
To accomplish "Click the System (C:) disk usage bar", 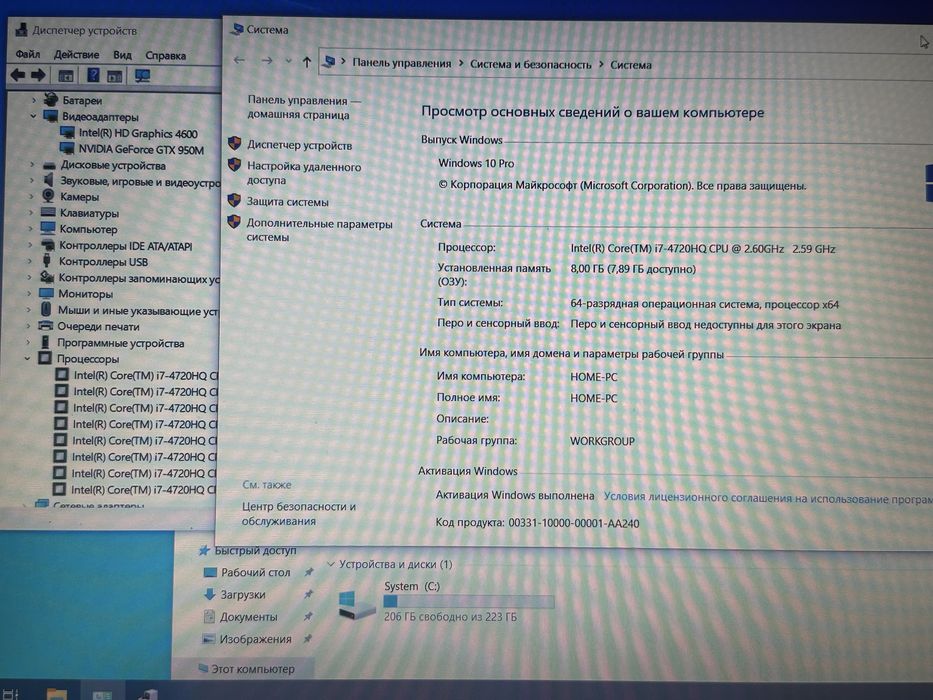I will (469, 602).
